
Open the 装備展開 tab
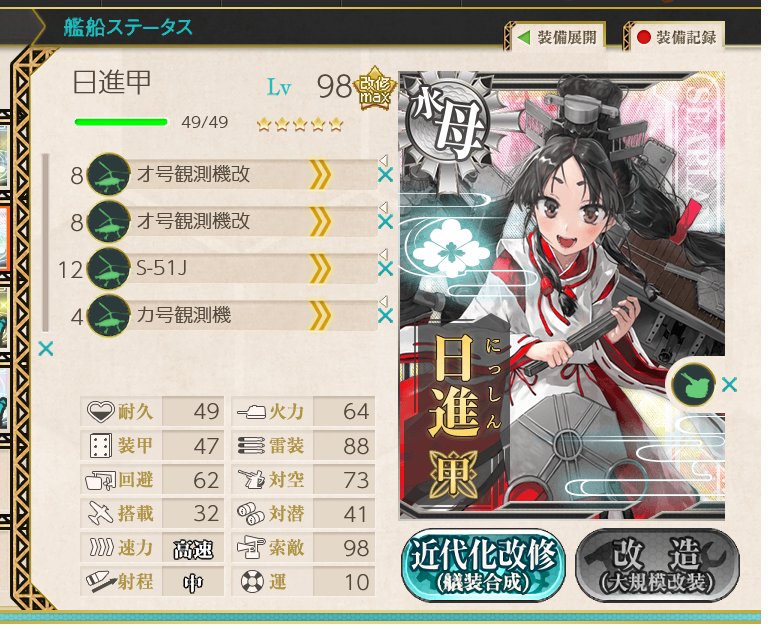[x=556, y=37]
